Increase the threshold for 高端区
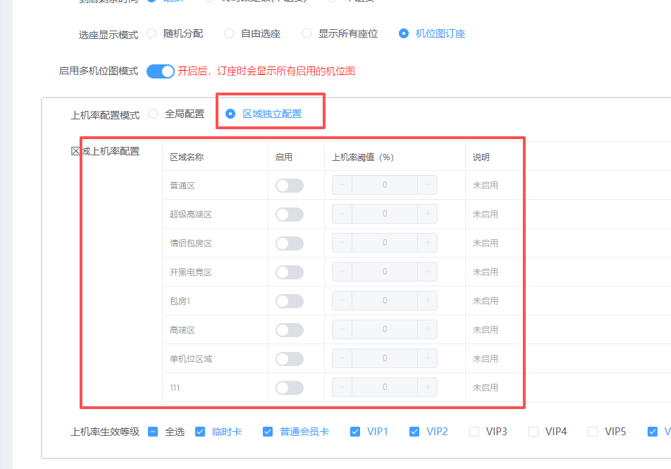The image size is (671, 469). (428, 329)
